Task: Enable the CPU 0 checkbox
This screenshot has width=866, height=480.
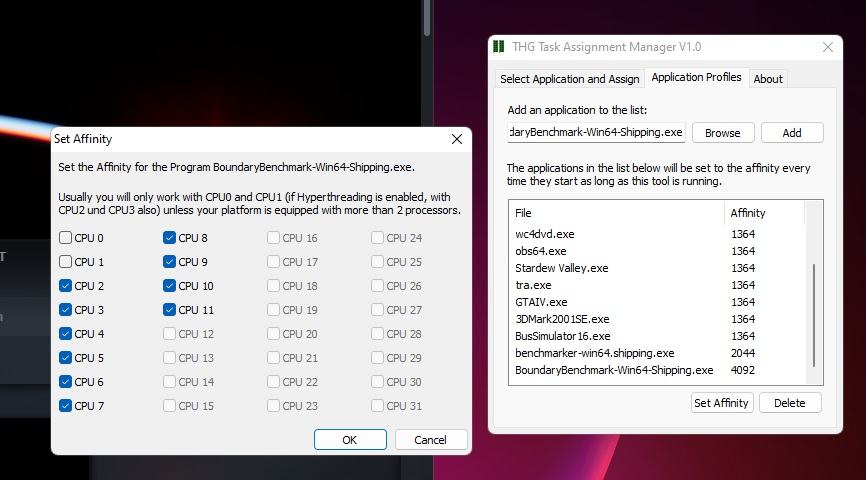Action: pos(65,238)
